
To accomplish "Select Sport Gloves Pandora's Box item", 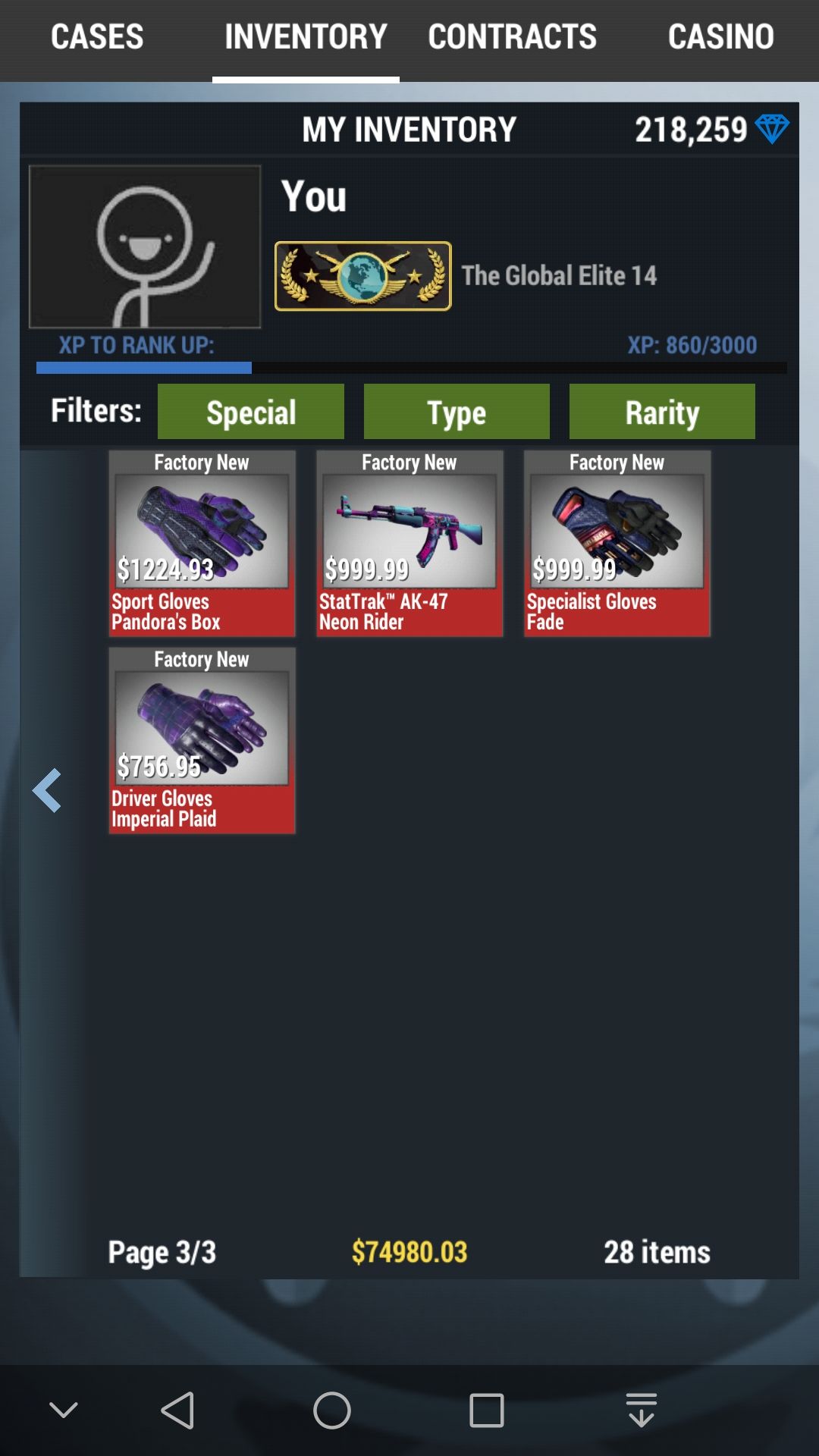I will (x=202, y=544).
